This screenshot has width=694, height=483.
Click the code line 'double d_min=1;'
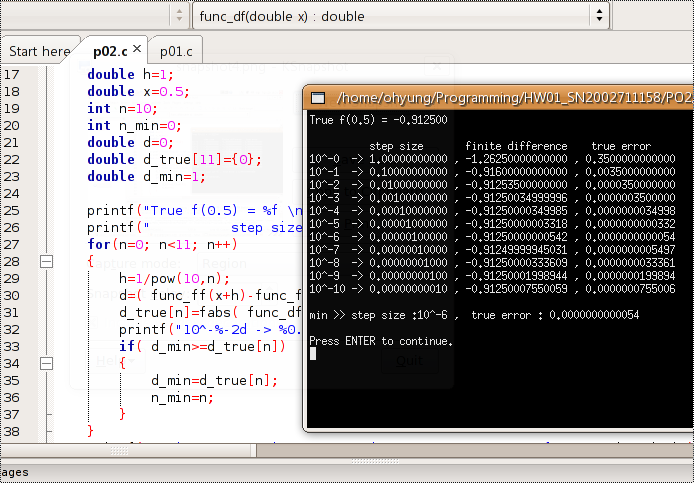[147, 176]
